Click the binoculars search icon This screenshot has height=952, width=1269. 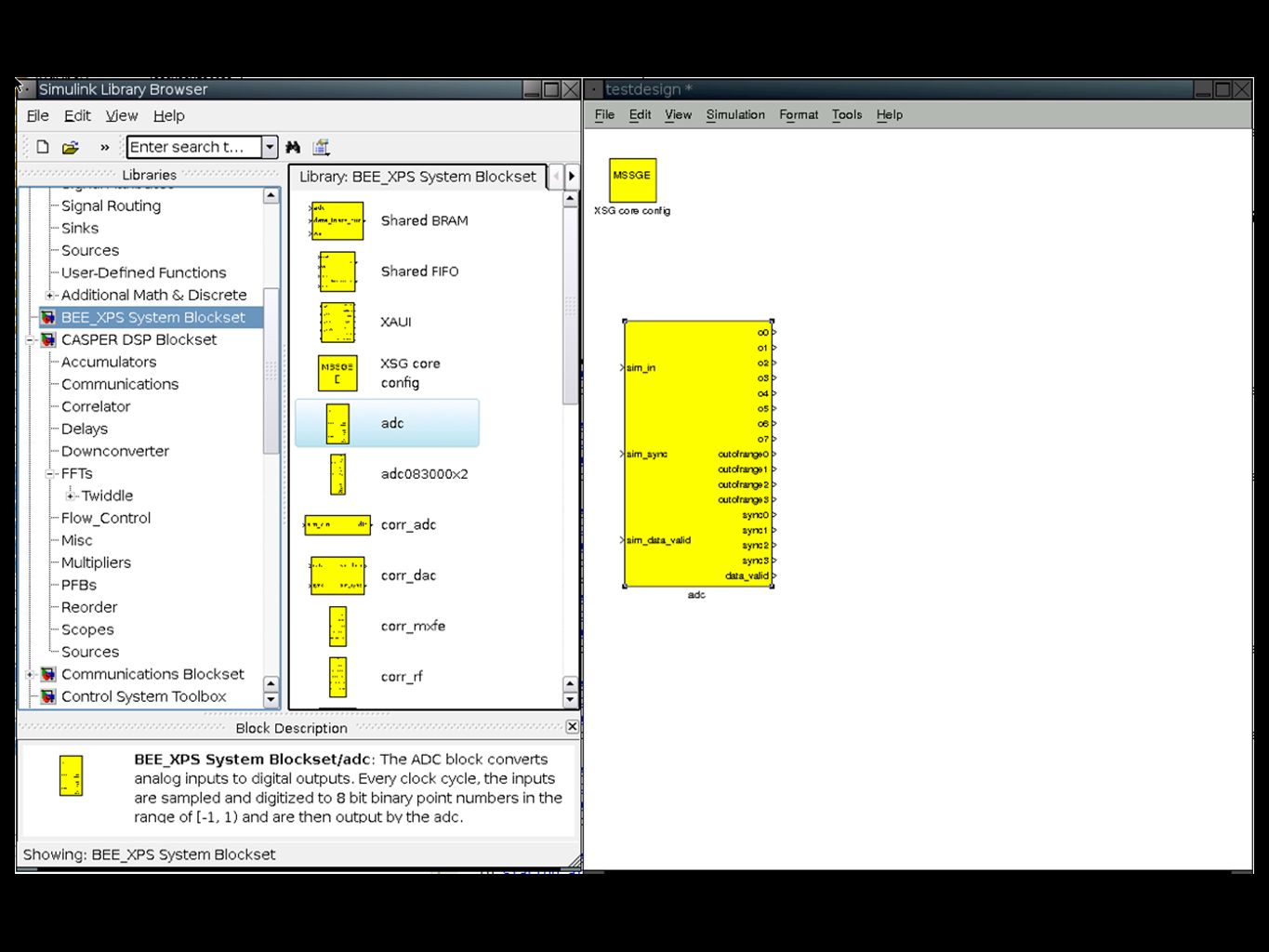(x=293, y=147)
